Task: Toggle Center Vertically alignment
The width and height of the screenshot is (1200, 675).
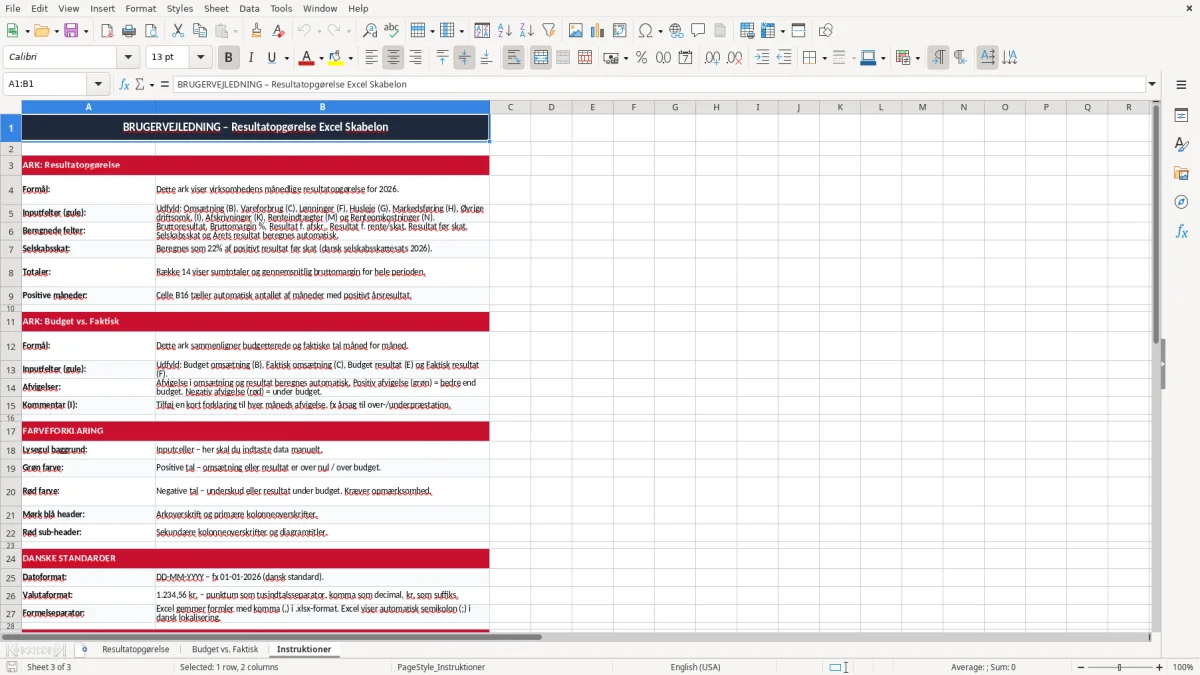Action: point(464,58)
